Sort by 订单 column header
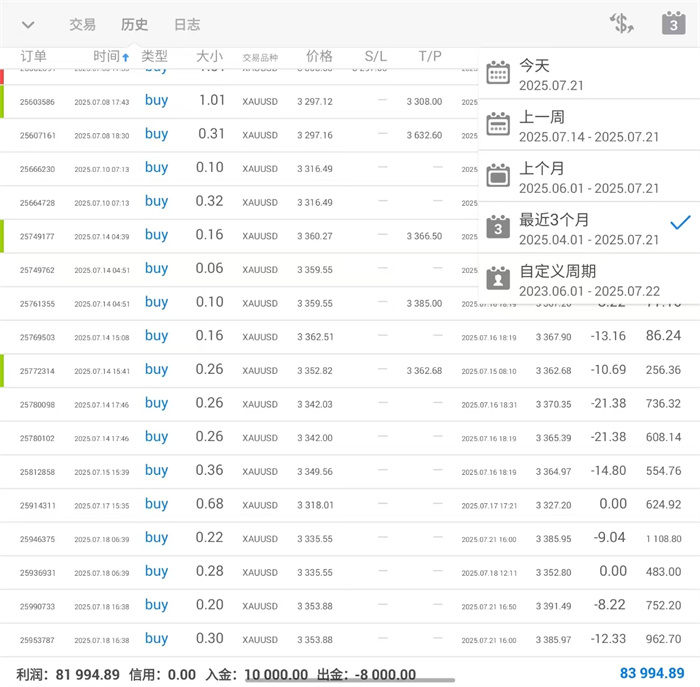Image resolution: width=700 pixels, height=687 pixels. (x=33, y=57)
